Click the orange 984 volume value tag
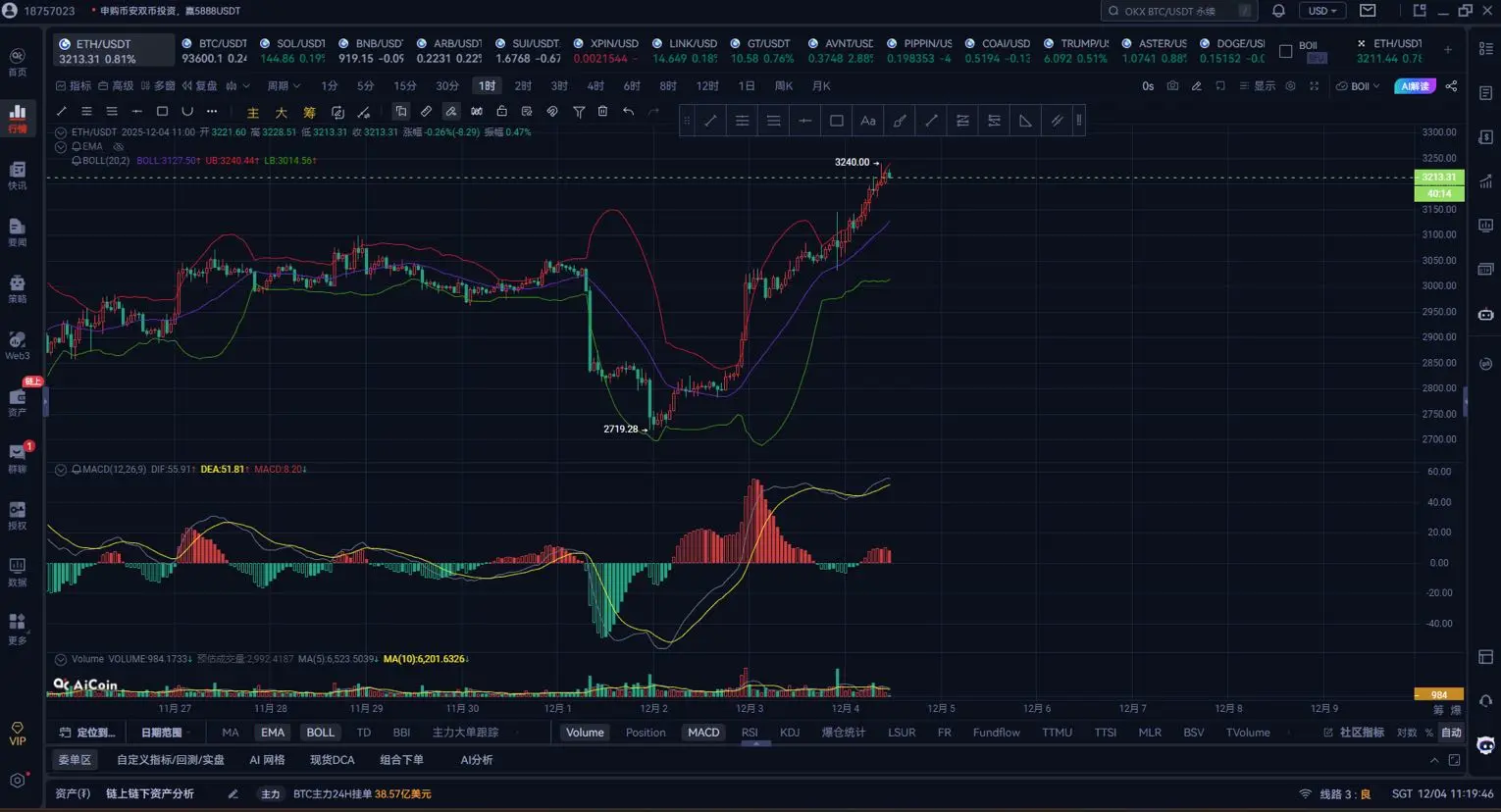 click(x=1439, y=694)
